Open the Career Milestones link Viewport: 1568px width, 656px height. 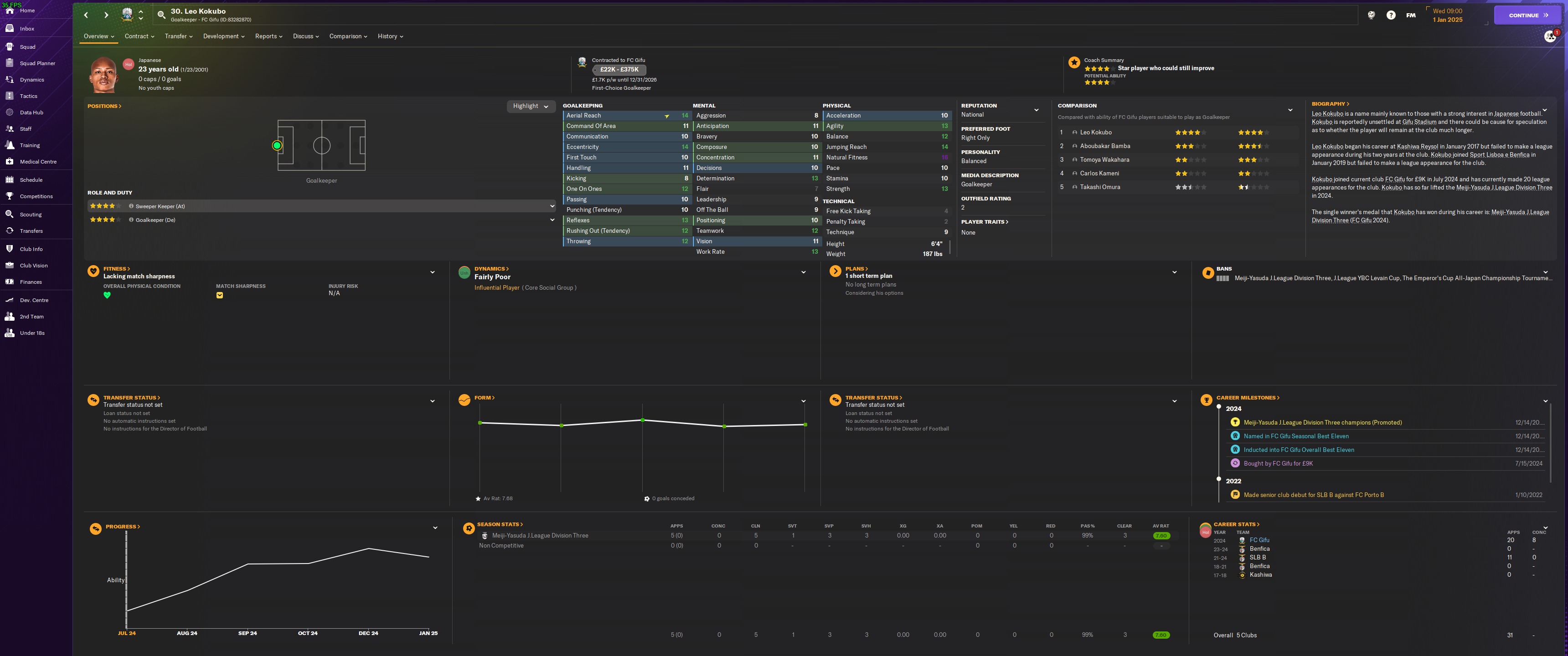pos(1247,398)
